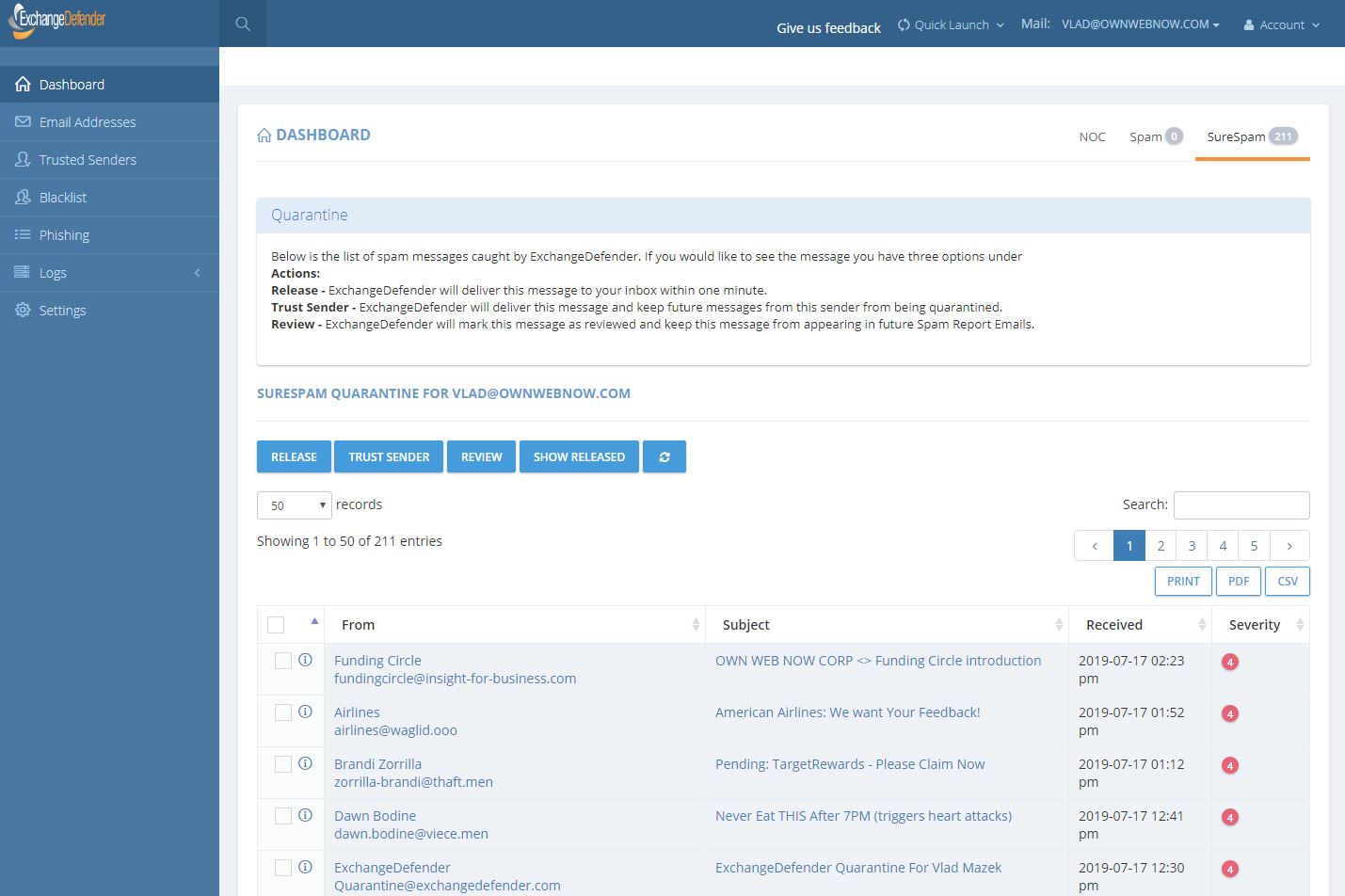Sort table by Subject column arrows
This screenshot has height=896, width=1345.
1059,625
